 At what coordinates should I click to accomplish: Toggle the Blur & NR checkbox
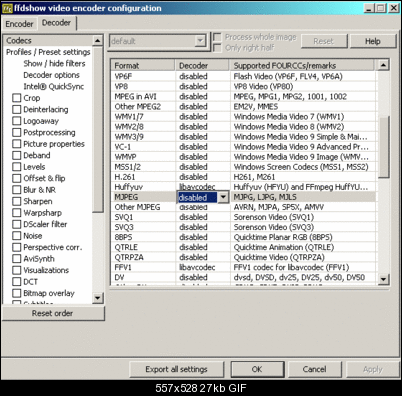point(17,190)
